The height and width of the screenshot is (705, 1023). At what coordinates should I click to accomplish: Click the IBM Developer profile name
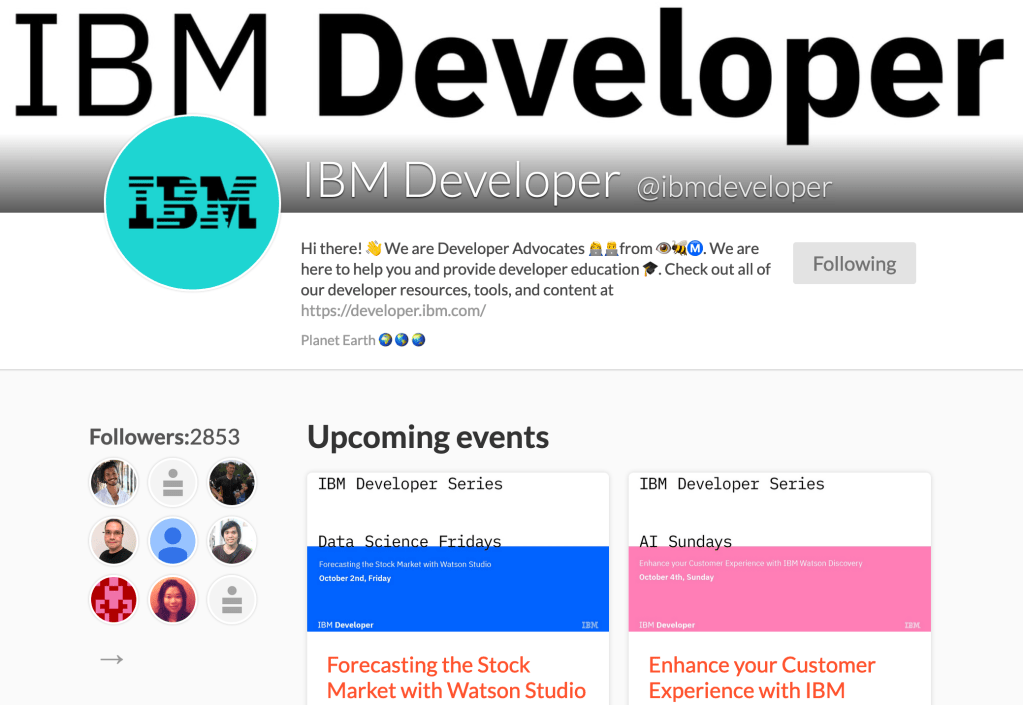coord(461,181)
